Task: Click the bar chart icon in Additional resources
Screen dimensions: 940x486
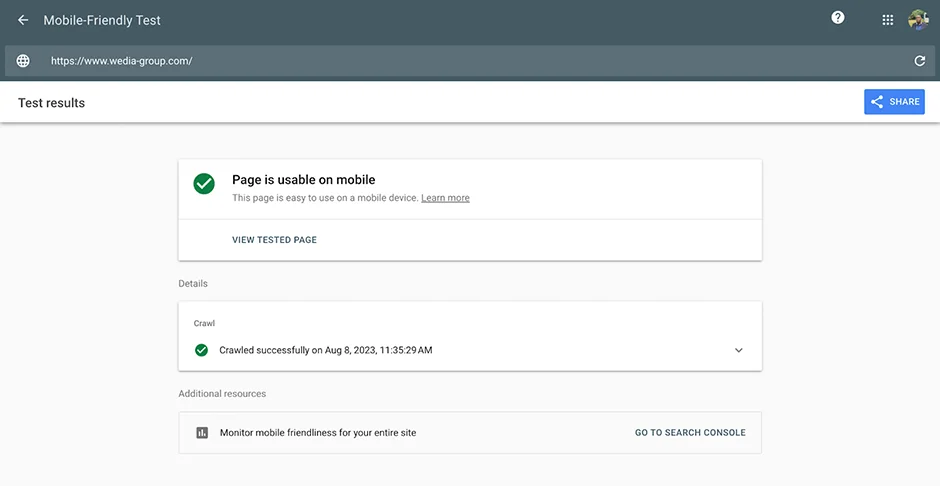Action: tap(202, 433)
